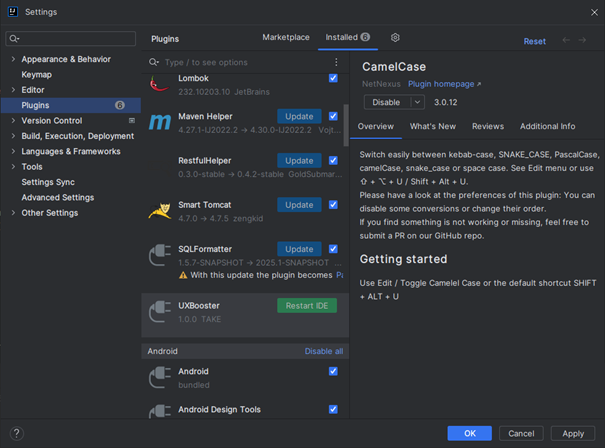The image size is (605, 448).
Task: Click the Version Control project-level indicator icon
Action: tap(132, 120)
